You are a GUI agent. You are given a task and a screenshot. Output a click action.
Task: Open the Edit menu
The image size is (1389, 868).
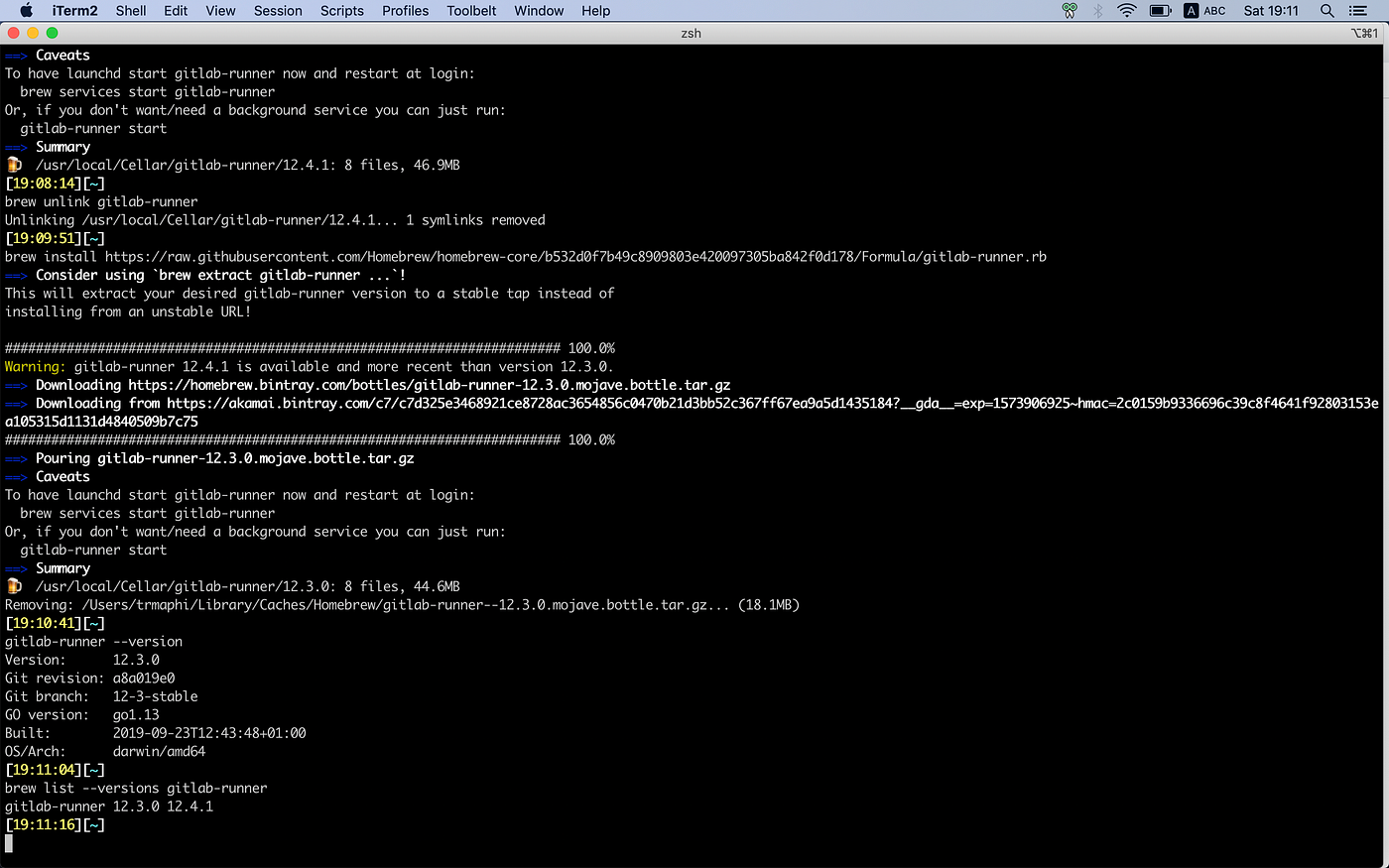pos(176,10)
